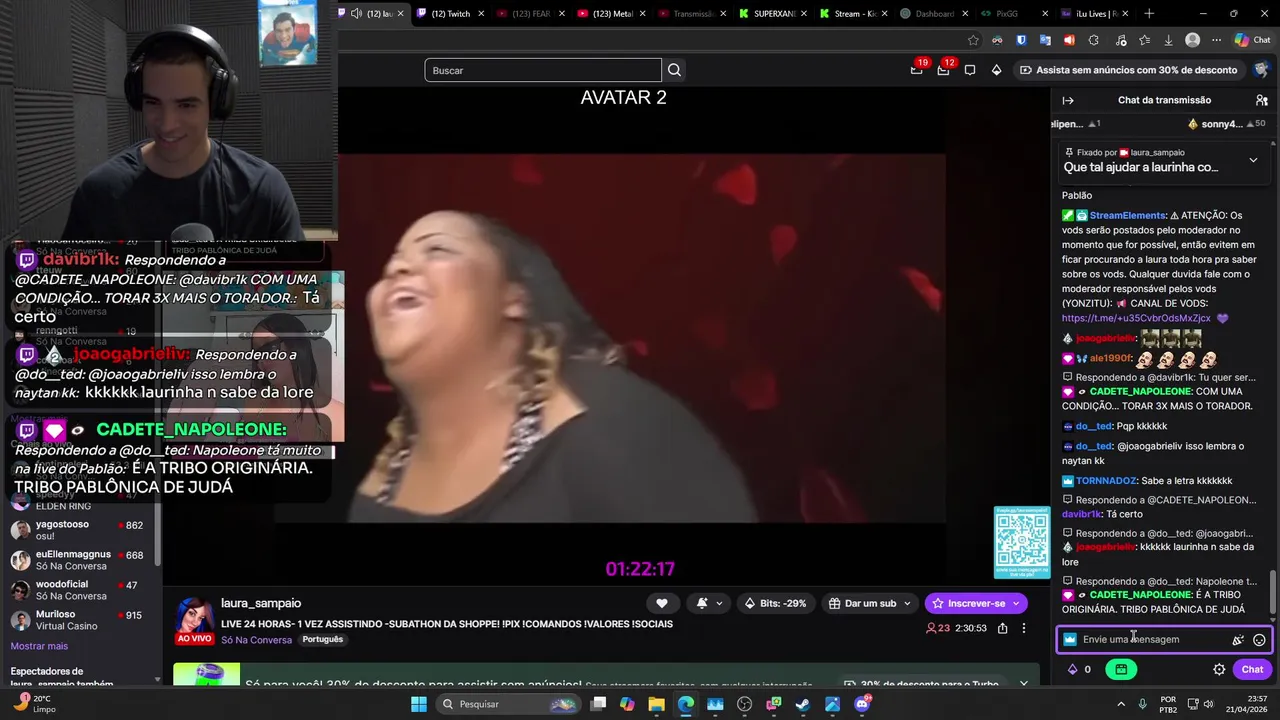Open the chat community users icon
This screenshot has width=1280, height=720.
[1262, 100]
